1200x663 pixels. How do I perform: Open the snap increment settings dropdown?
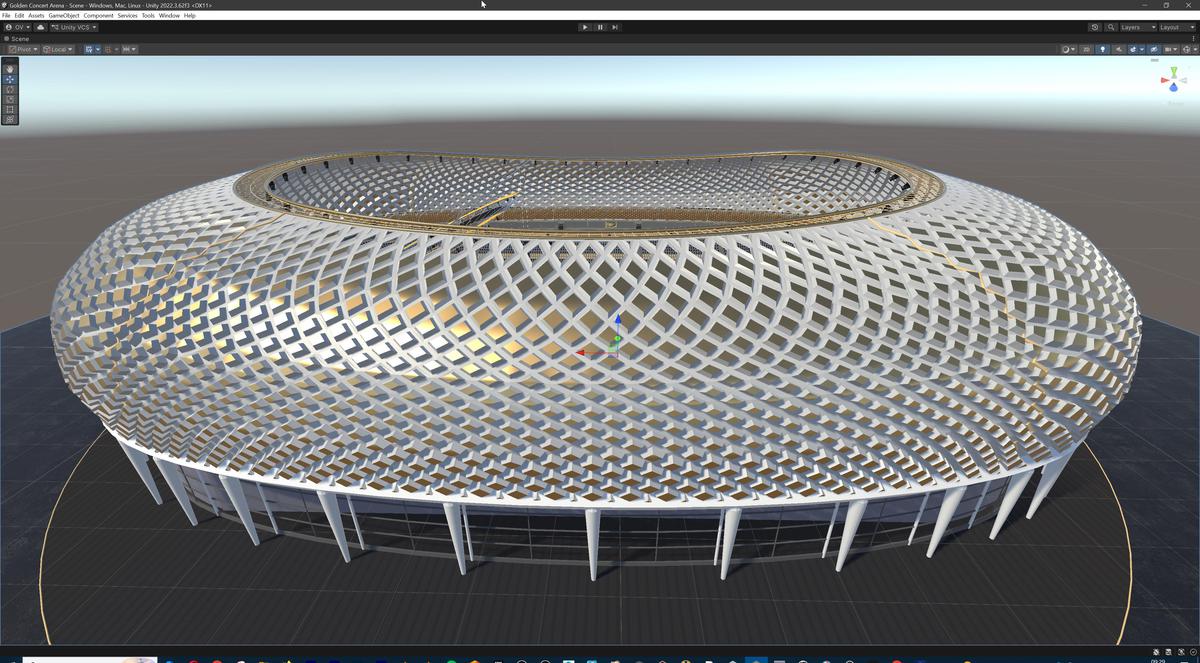coord(129,49)
